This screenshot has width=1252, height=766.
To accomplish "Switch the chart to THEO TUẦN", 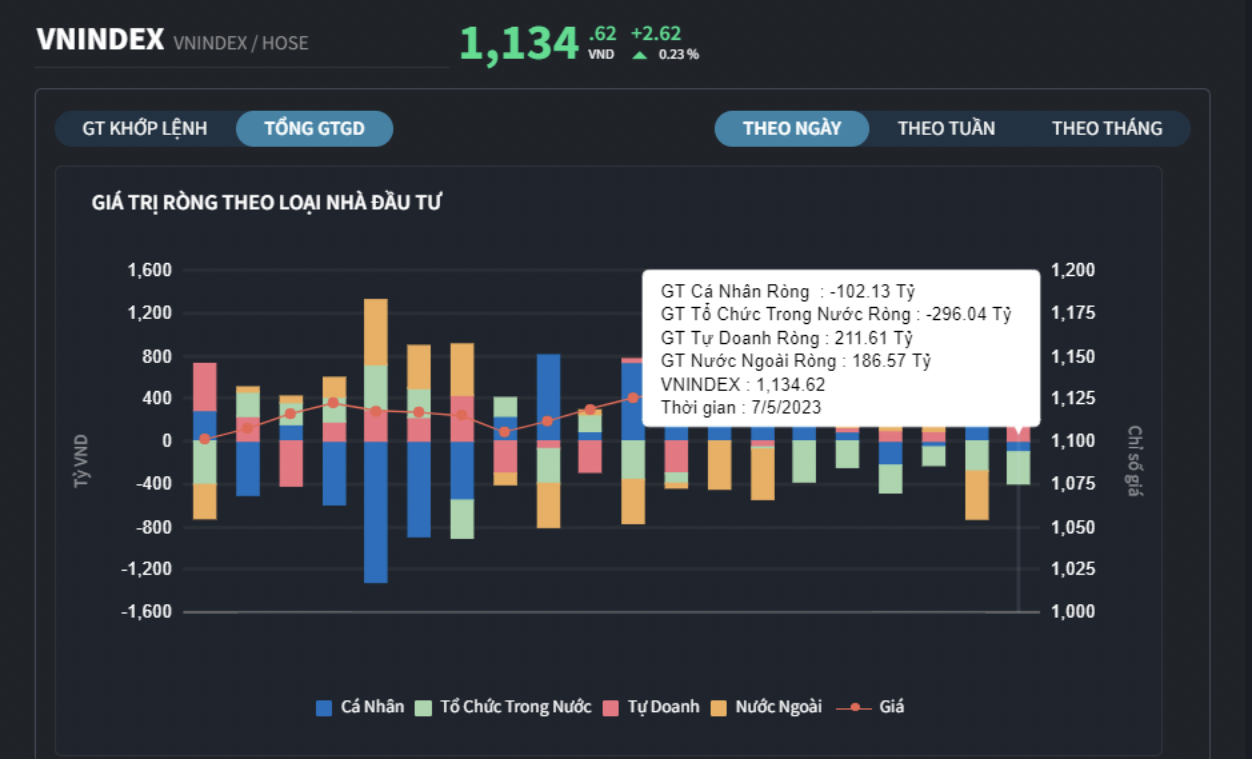I will click(946, 128).
